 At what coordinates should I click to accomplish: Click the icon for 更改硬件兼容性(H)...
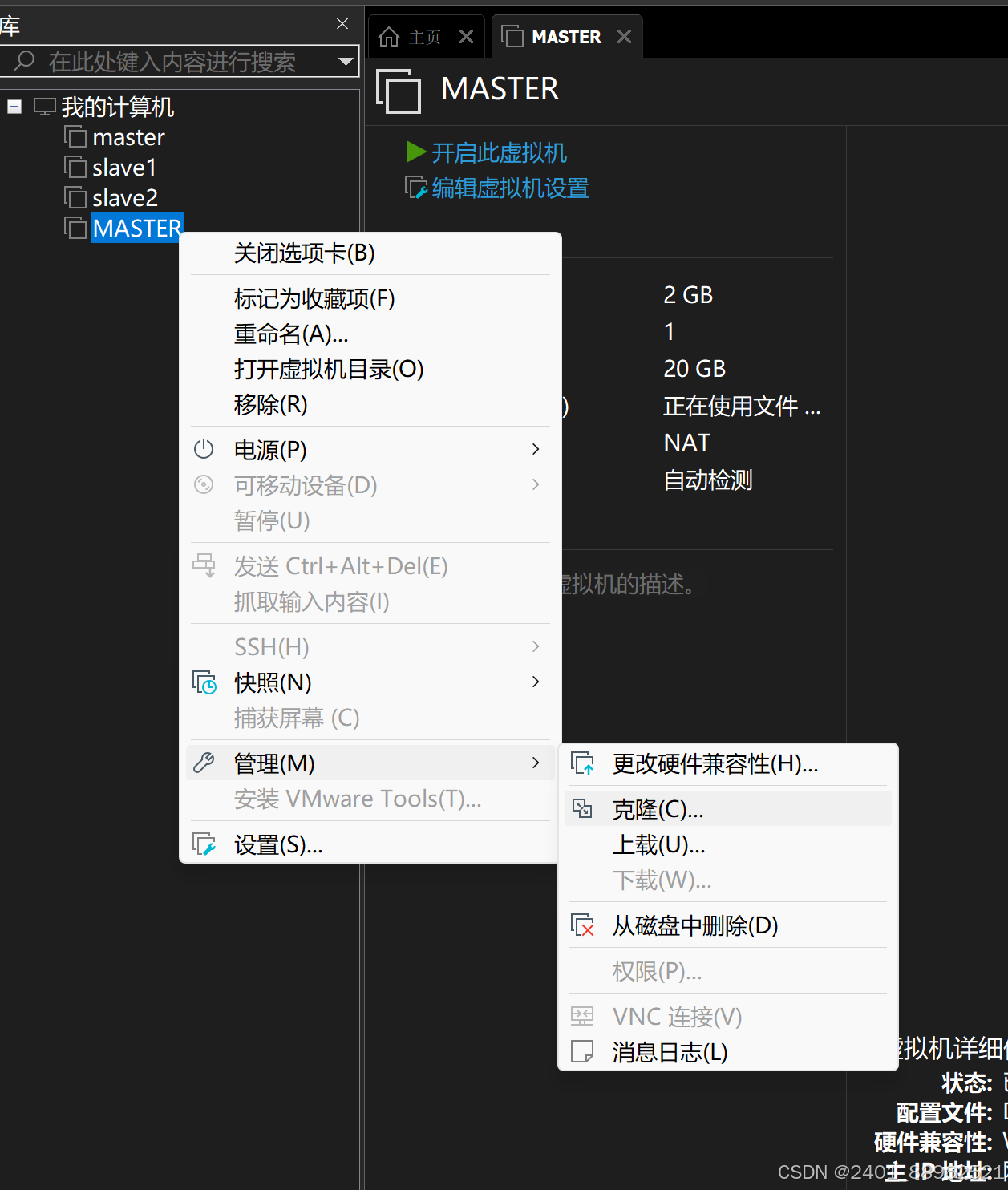(583, 763)
